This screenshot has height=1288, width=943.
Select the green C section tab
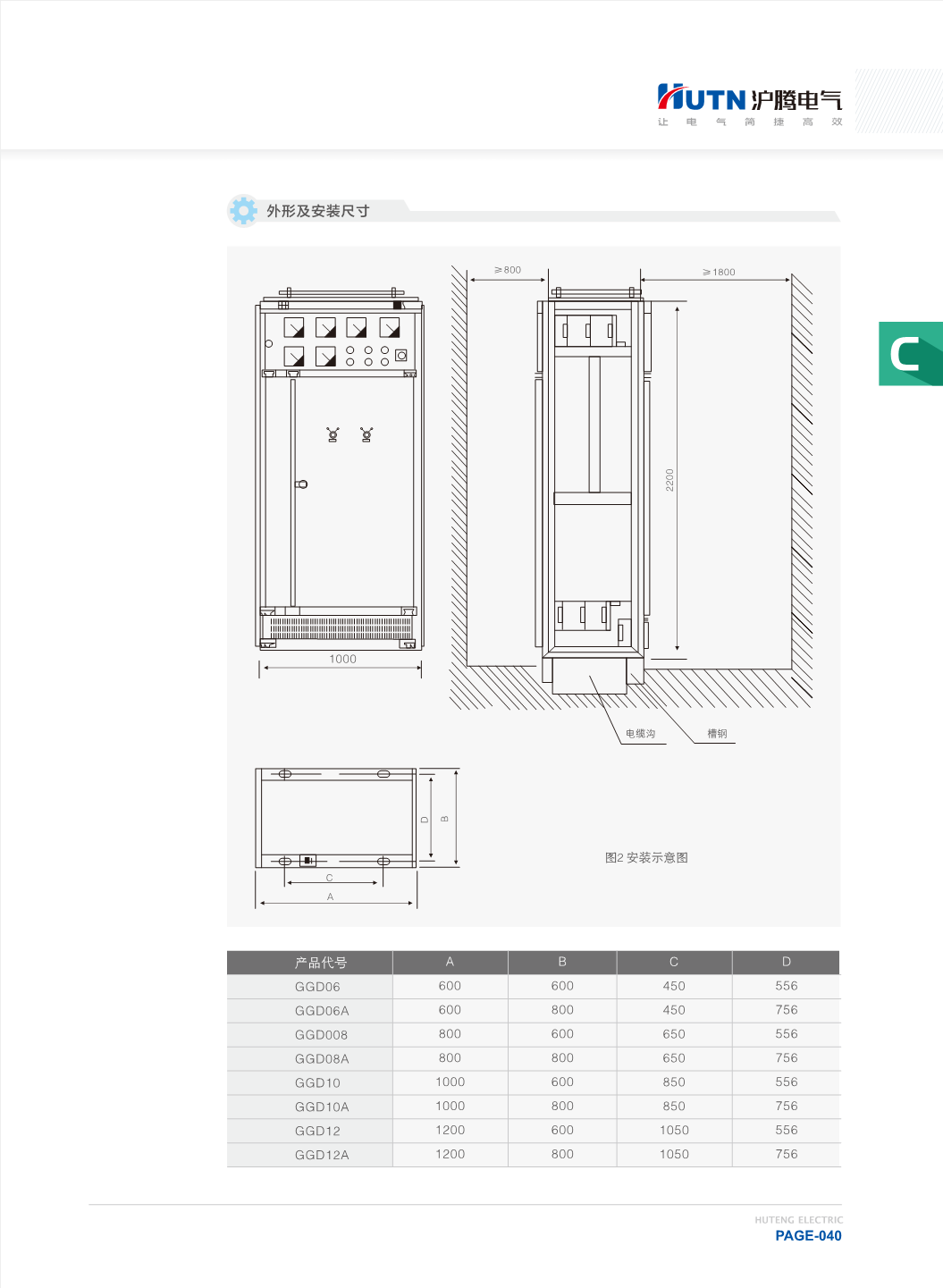tap(910, 354)
